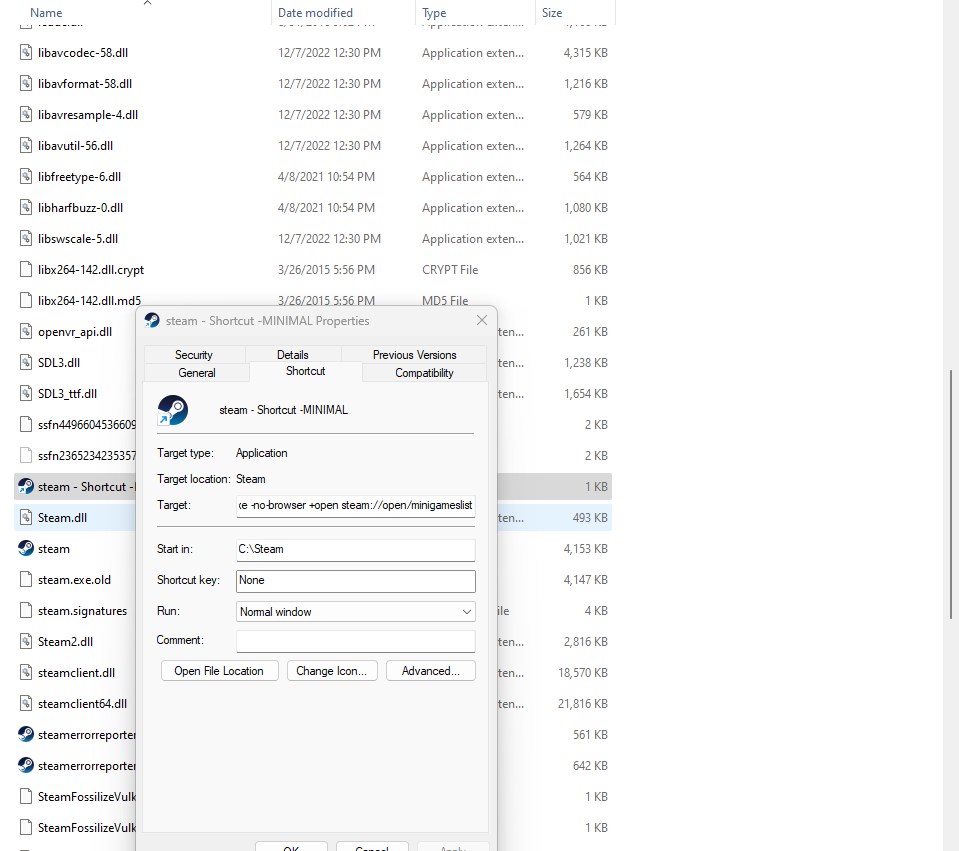Click the SDL3.dll file icon

(26, 362)
